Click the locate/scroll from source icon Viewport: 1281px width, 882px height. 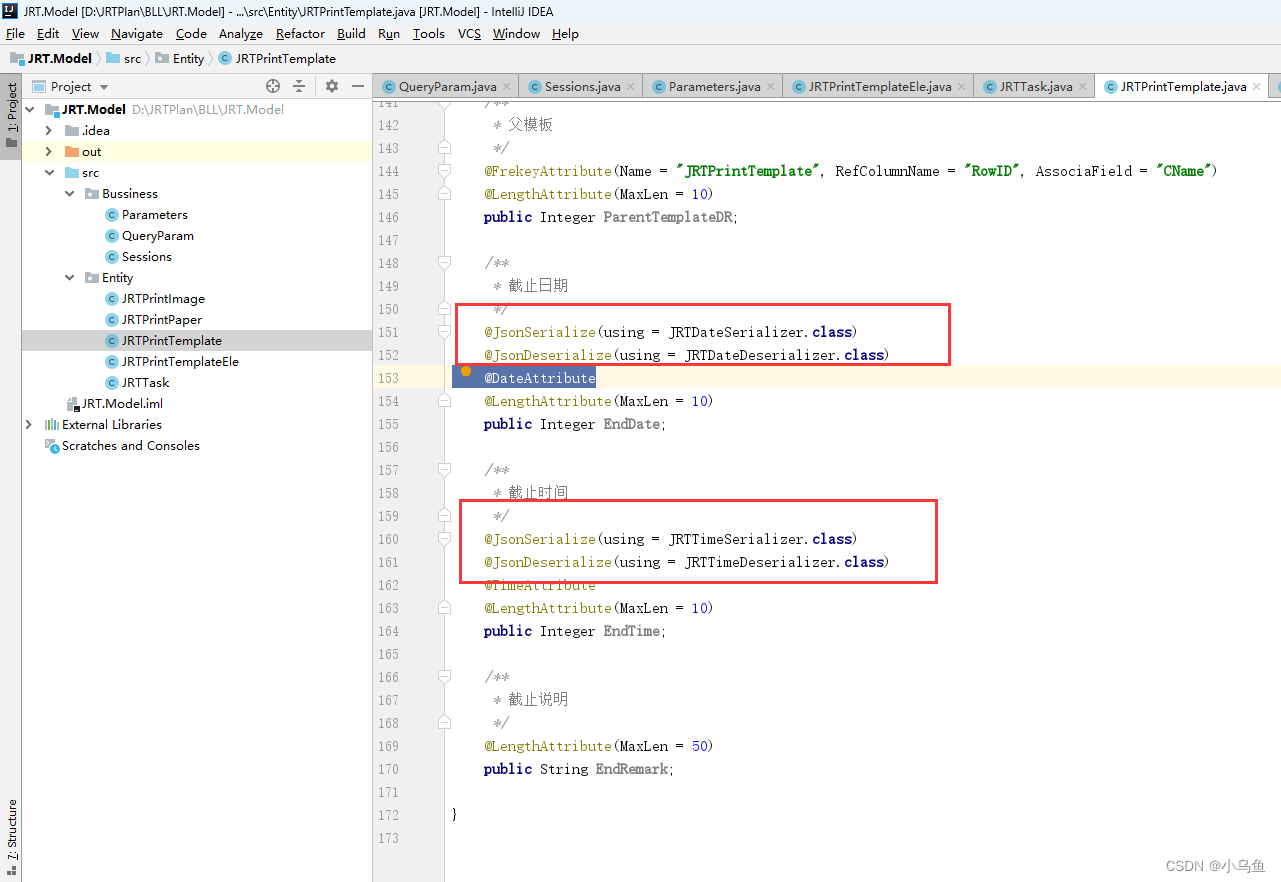coord(273,86)
